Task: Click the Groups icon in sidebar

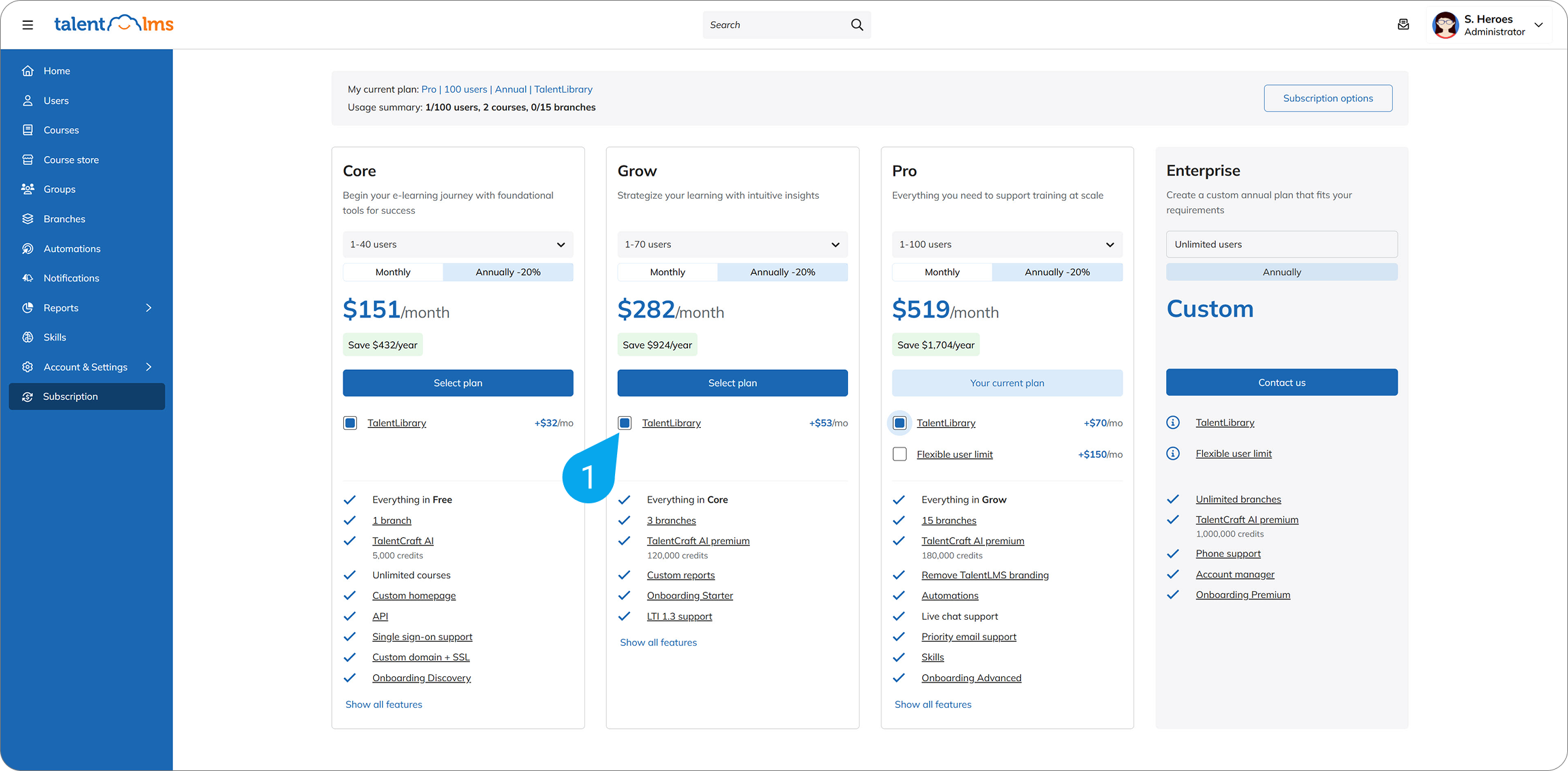Action: (x=28, y=189)
